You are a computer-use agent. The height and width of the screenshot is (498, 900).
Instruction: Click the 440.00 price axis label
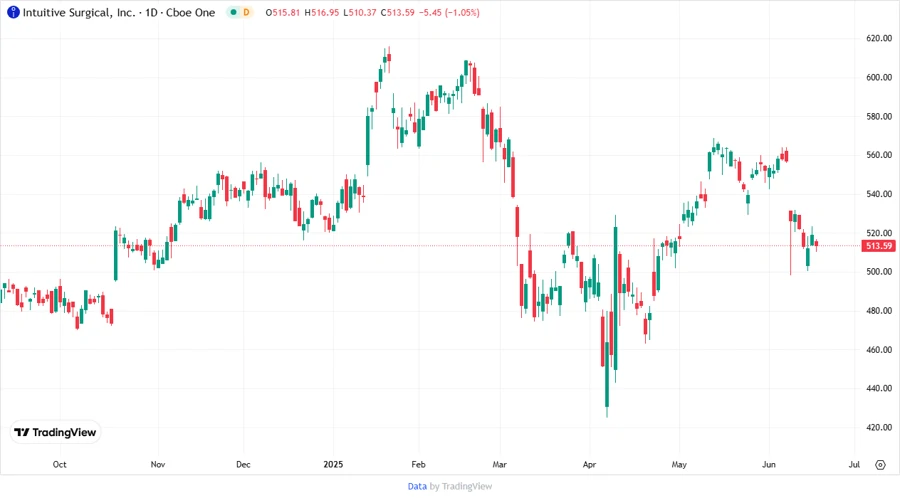879,388
